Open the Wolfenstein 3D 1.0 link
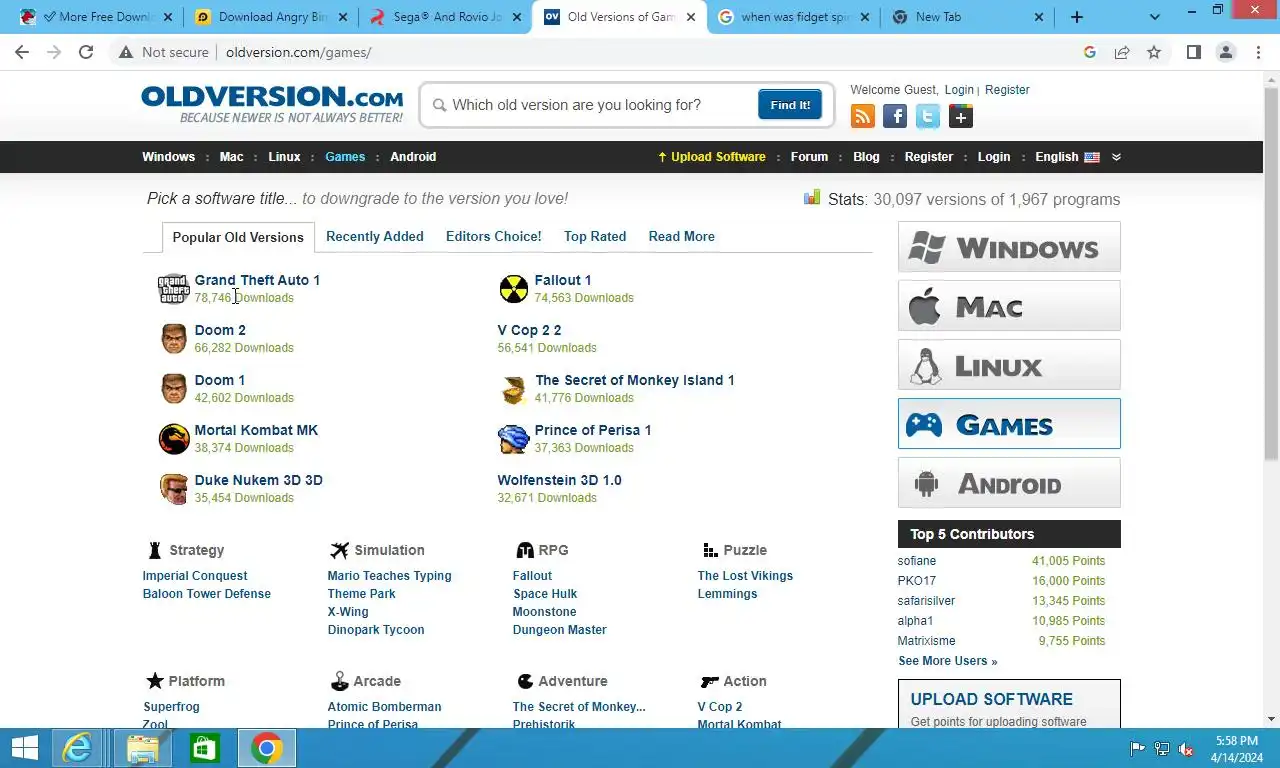Viewport: 1280px width, 768px height. pos(559,480)
